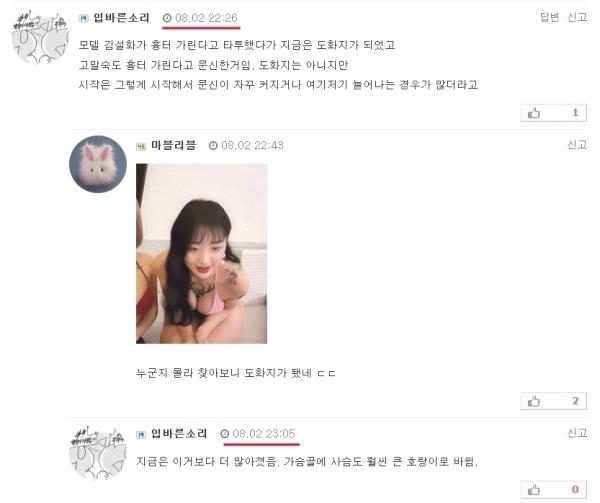Screen dimensions: 600x503
Task: Click thumbs-up icon on 23:05 reply
Action: click(x=534, y=490)
